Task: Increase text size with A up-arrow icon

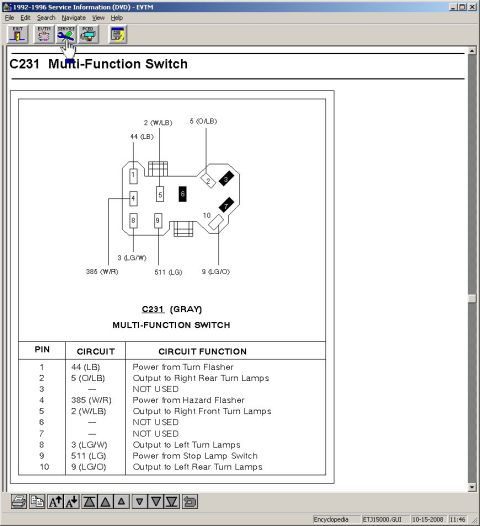Action: click(55, 502)
